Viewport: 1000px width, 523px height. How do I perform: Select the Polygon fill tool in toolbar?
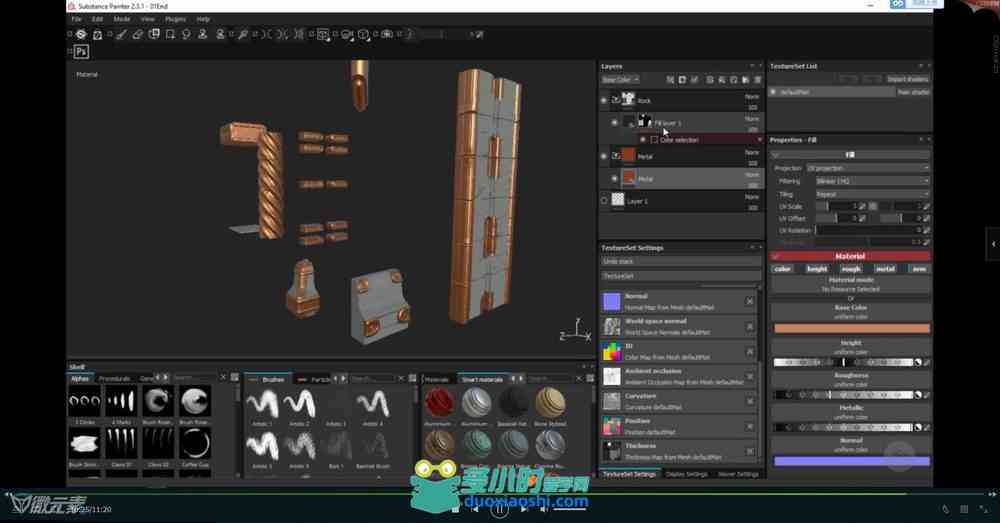[x=170, y=34]
